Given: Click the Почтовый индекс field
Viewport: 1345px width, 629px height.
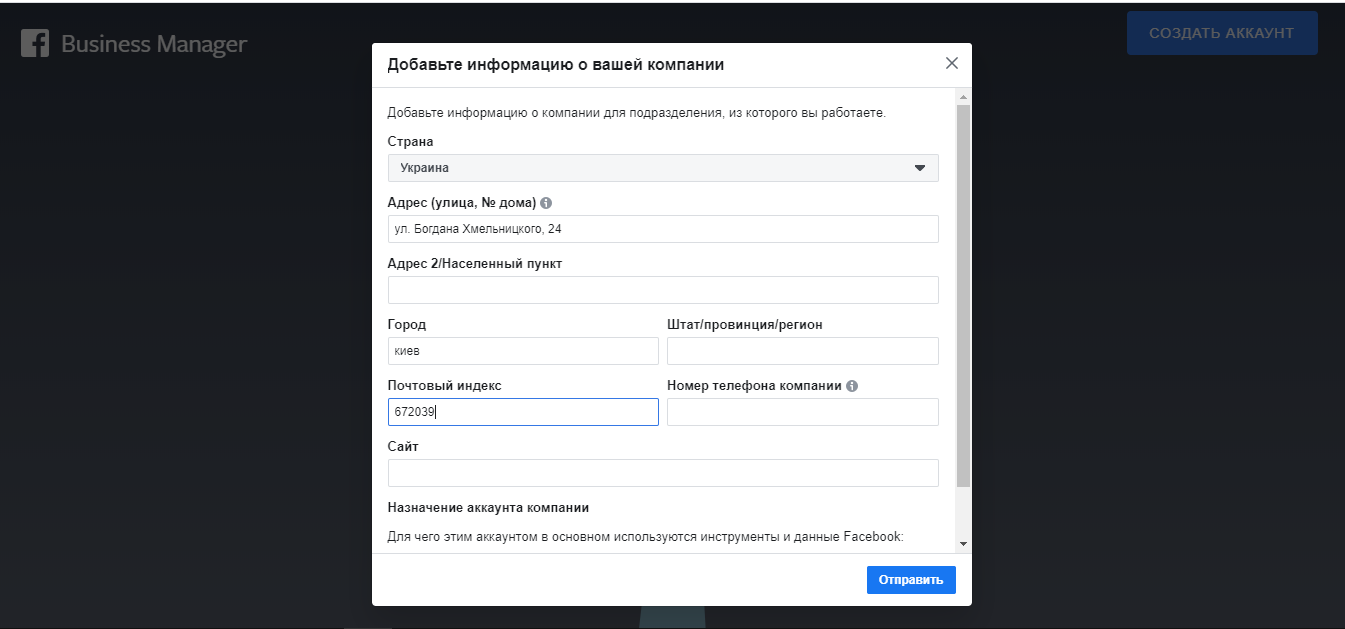Looking at the screenshot, I should [x=522, y=412].
